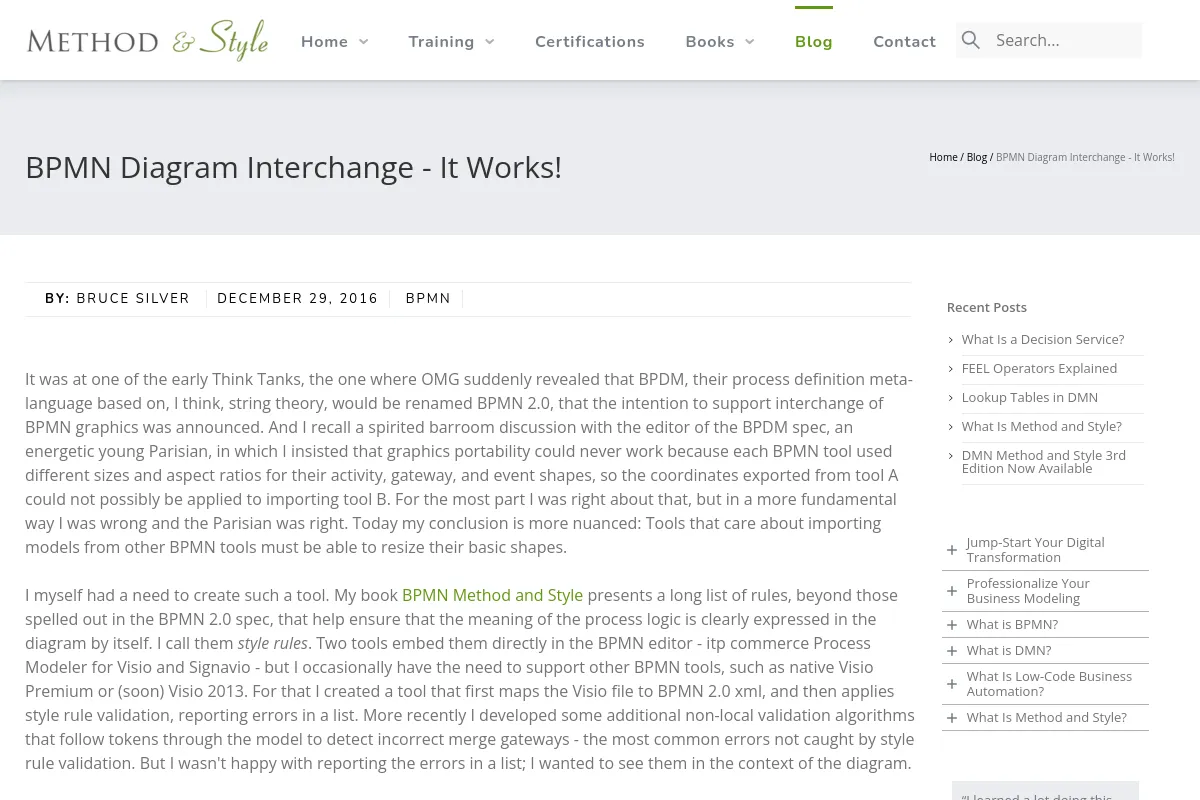Viewport: 1200px width, 800px height.
Task: Expand Jump-Start Your Digital Transformation
Action: click(1045, 550)
